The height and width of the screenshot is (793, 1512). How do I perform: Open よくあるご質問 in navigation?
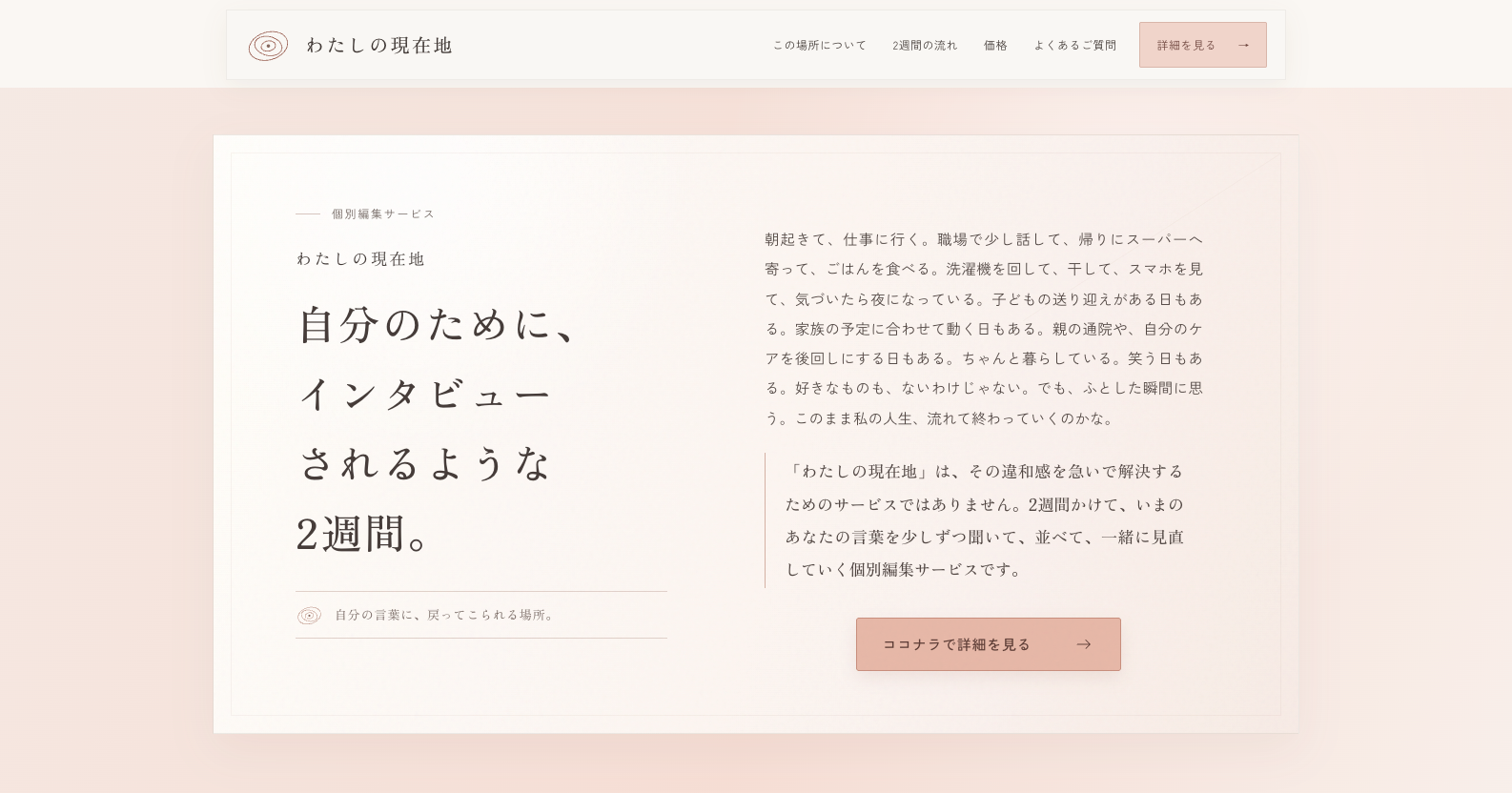point(1075,45)
